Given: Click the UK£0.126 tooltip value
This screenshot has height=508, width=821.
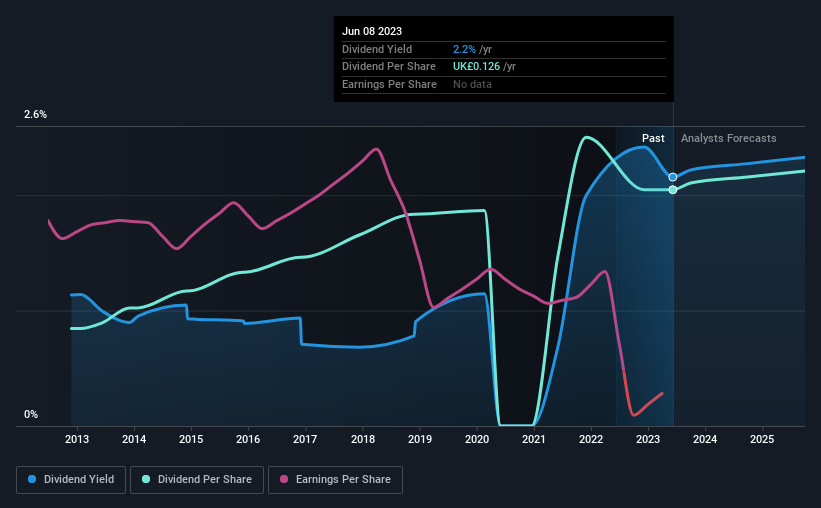Looking at the screenshot, I should [x=476, y=67].
